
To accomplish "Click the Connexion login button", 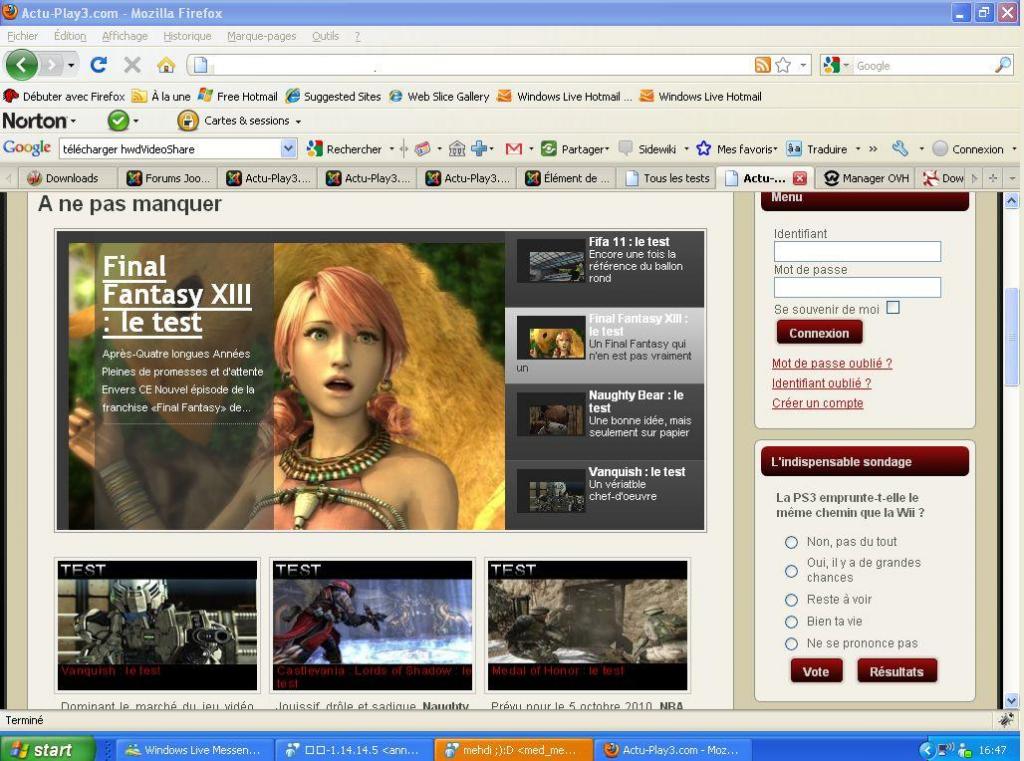I will point(819,333).
